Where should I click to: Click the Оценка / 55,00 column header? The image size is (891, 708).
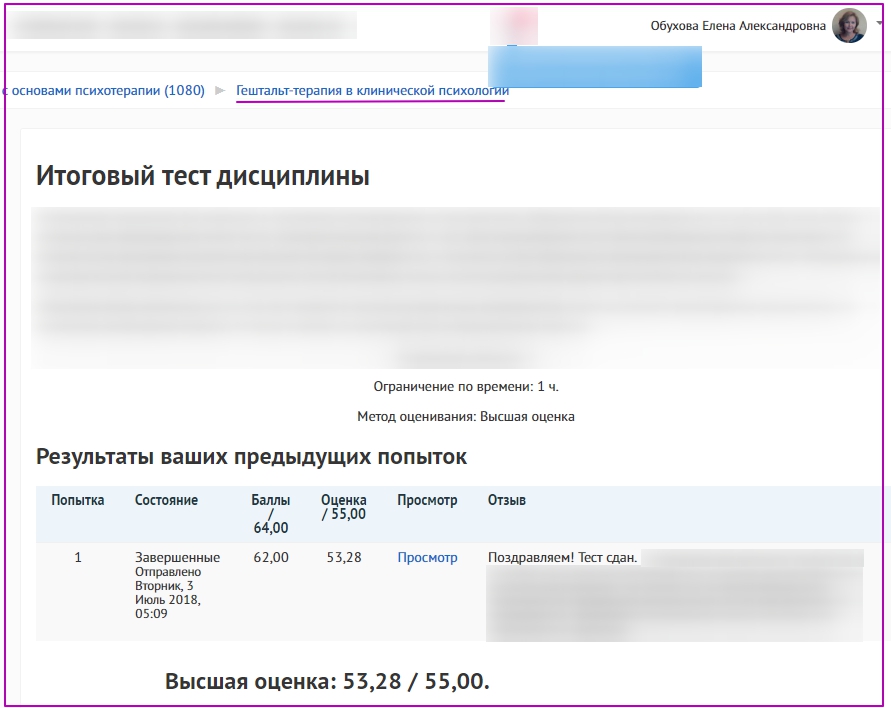(343, 507)
